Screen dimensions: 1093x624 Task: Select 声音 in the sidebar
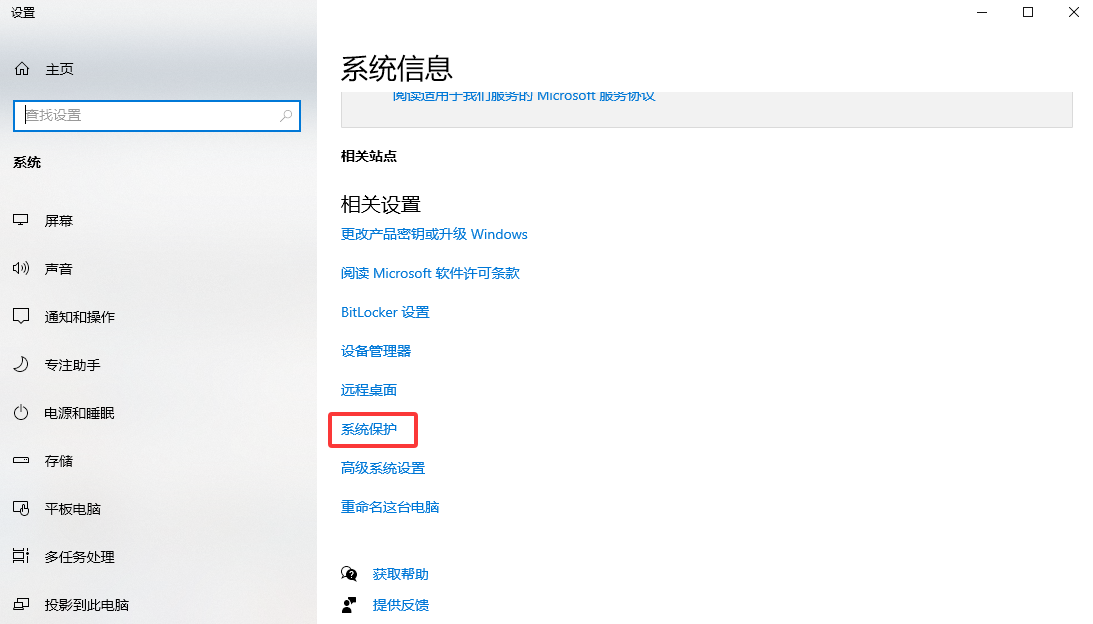point(59,268)
